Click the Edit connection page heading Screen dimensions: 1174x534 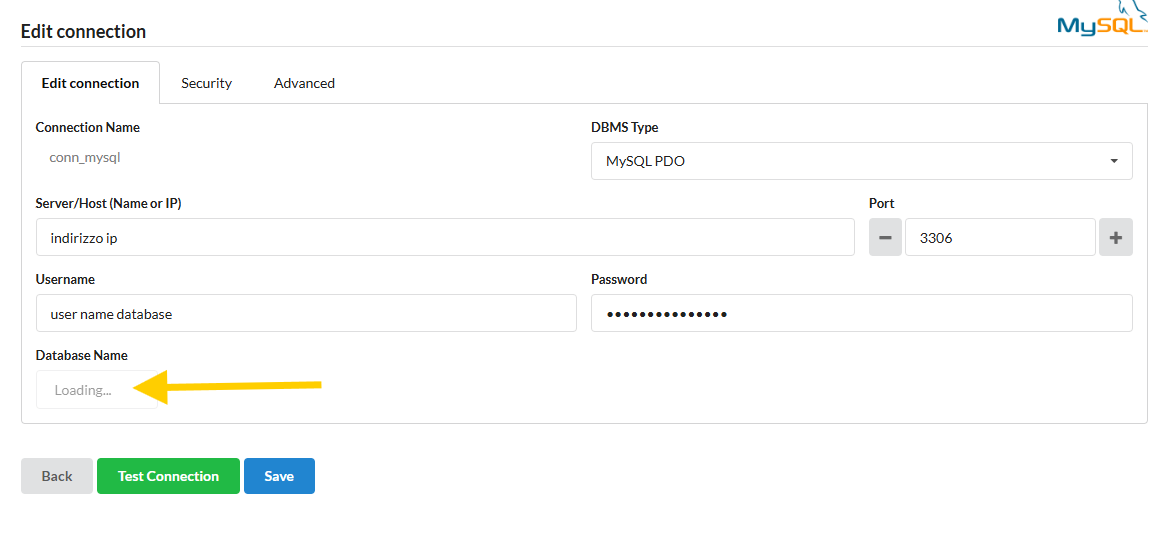tap(83, 31)
